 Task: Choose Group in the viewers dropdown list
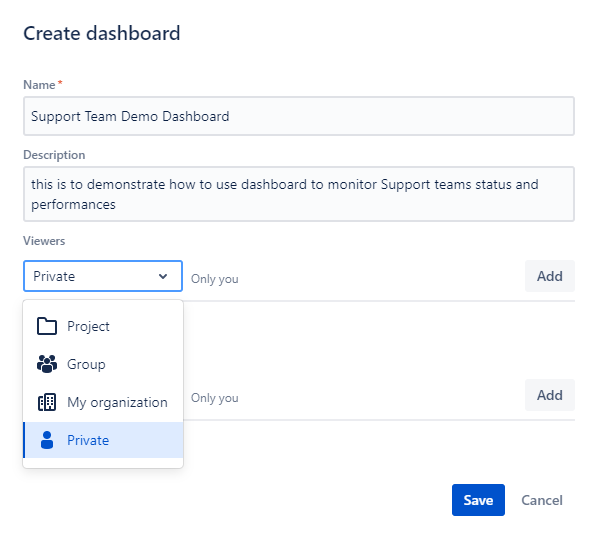click(x=103, y=364)
